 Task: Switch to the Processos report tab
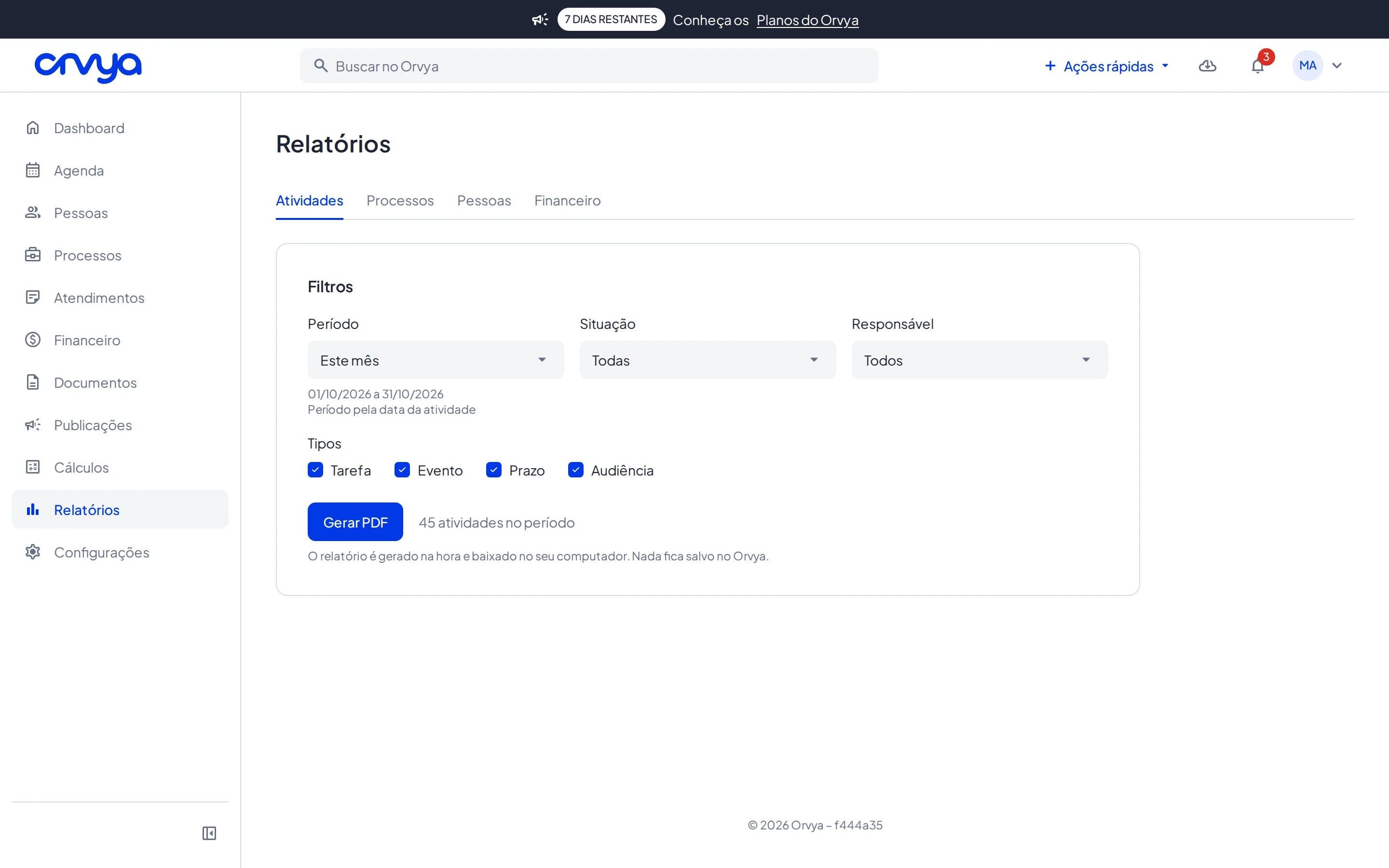pos(400,200)
